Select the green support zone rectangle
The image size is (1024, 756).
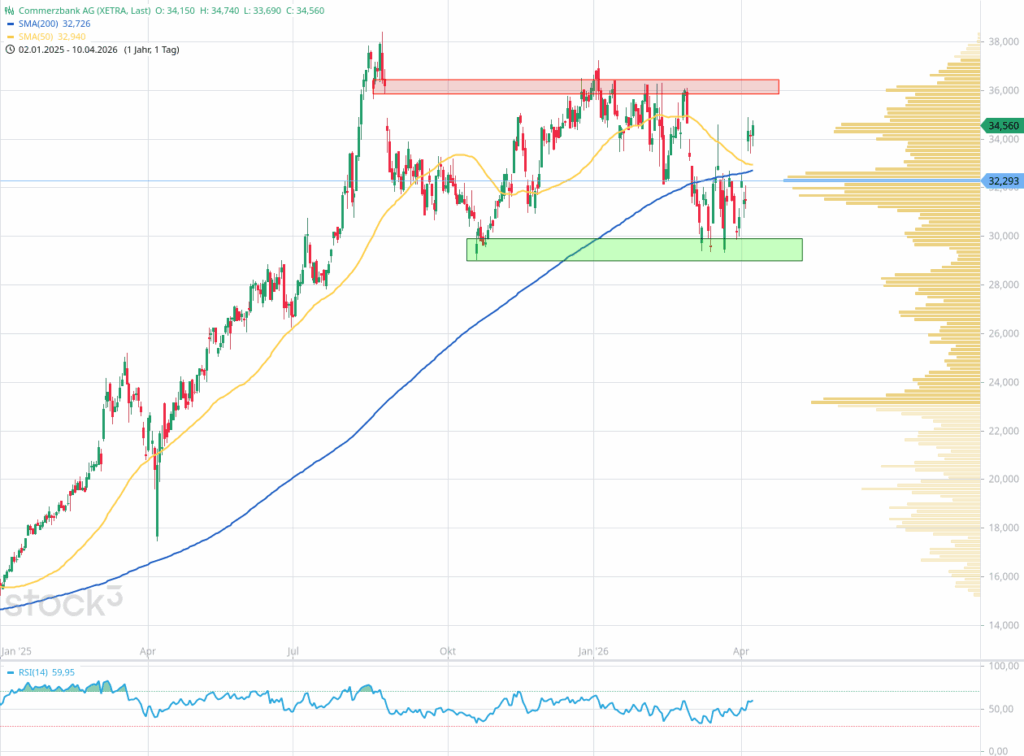(x=633, y=249)
